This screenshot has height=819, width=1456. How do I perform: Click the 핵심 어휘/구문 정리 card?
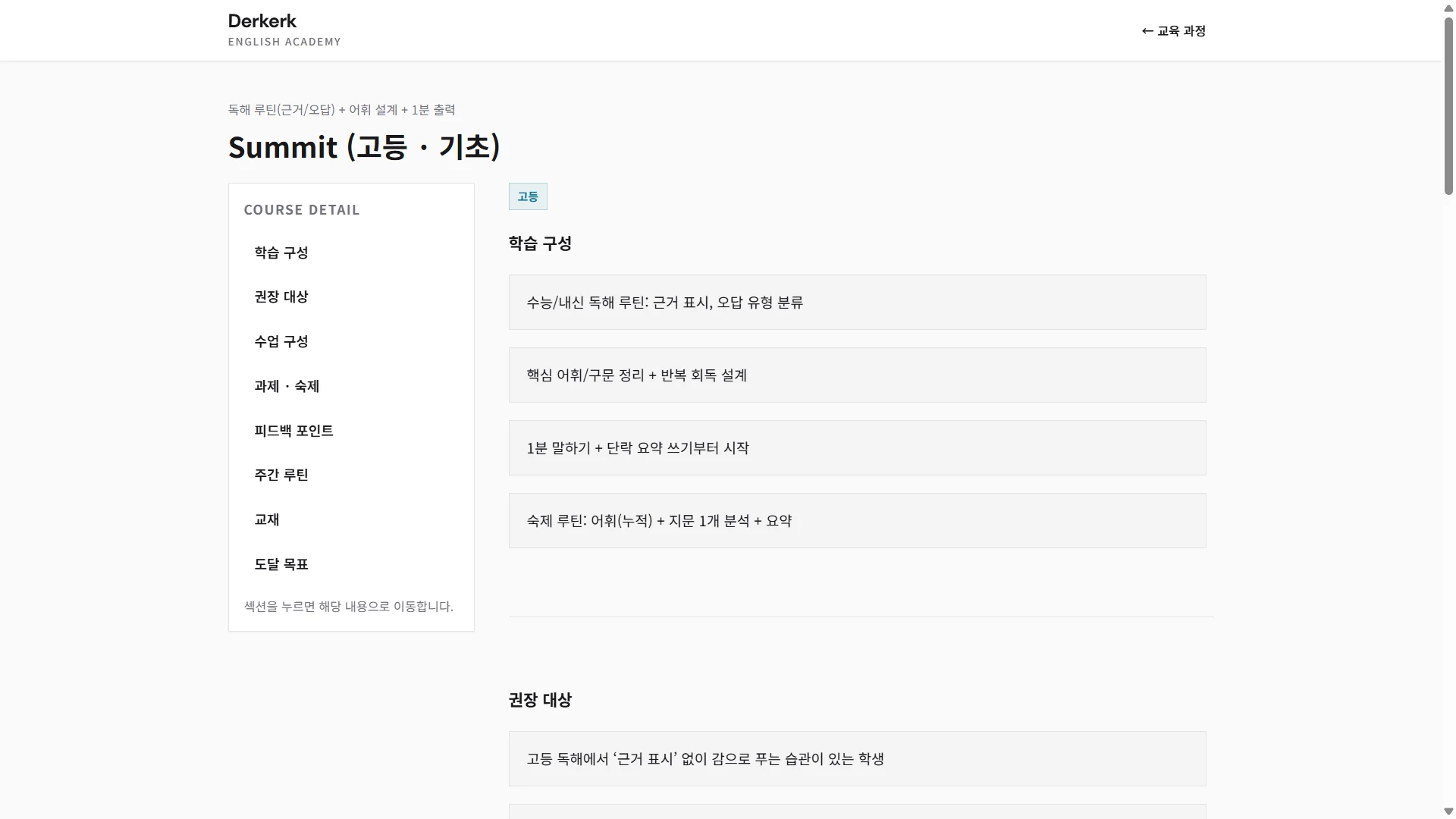click(856, 375)
